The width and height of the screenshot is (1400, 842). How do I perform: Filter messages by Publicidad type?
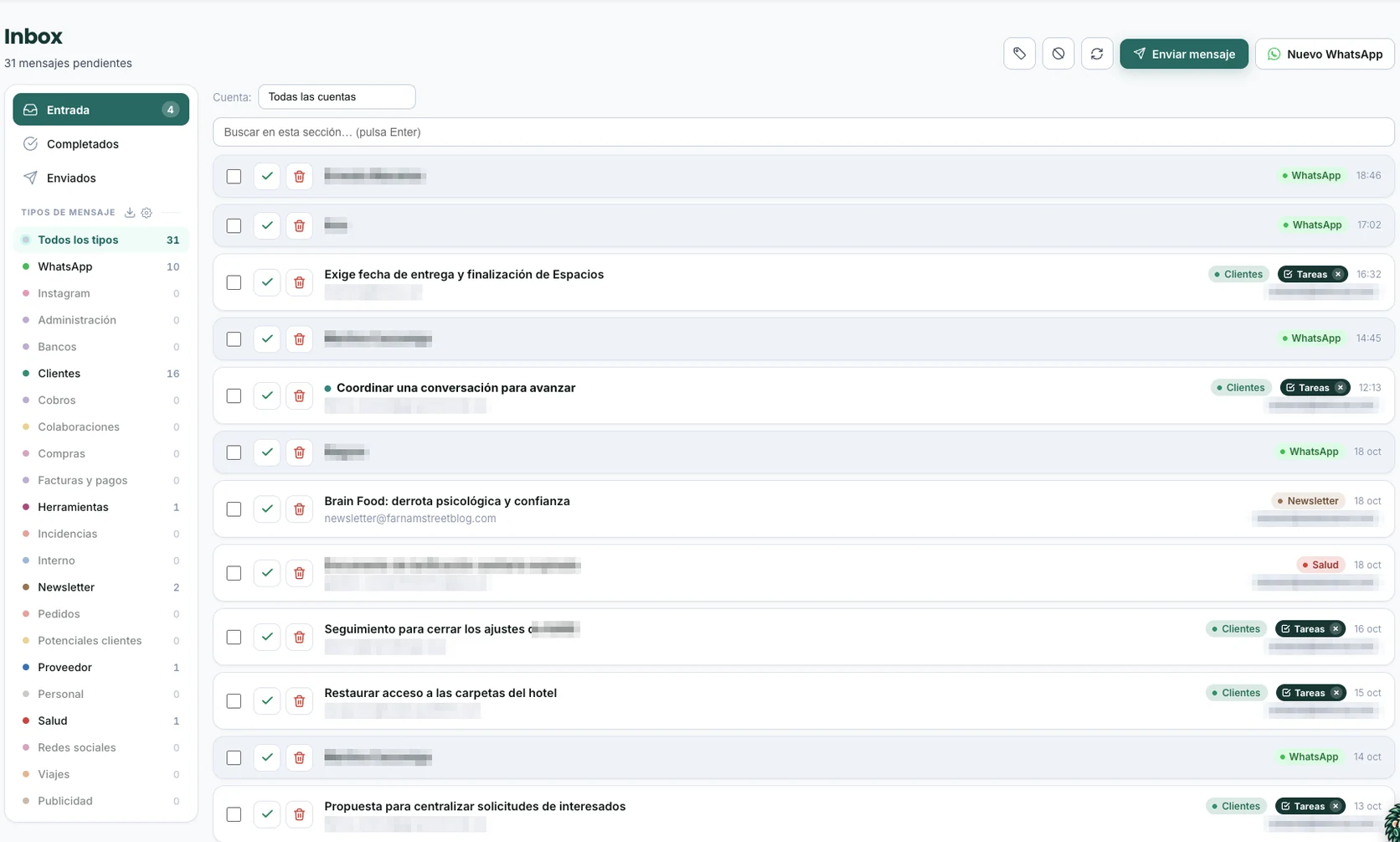click(x=101, y=801)
